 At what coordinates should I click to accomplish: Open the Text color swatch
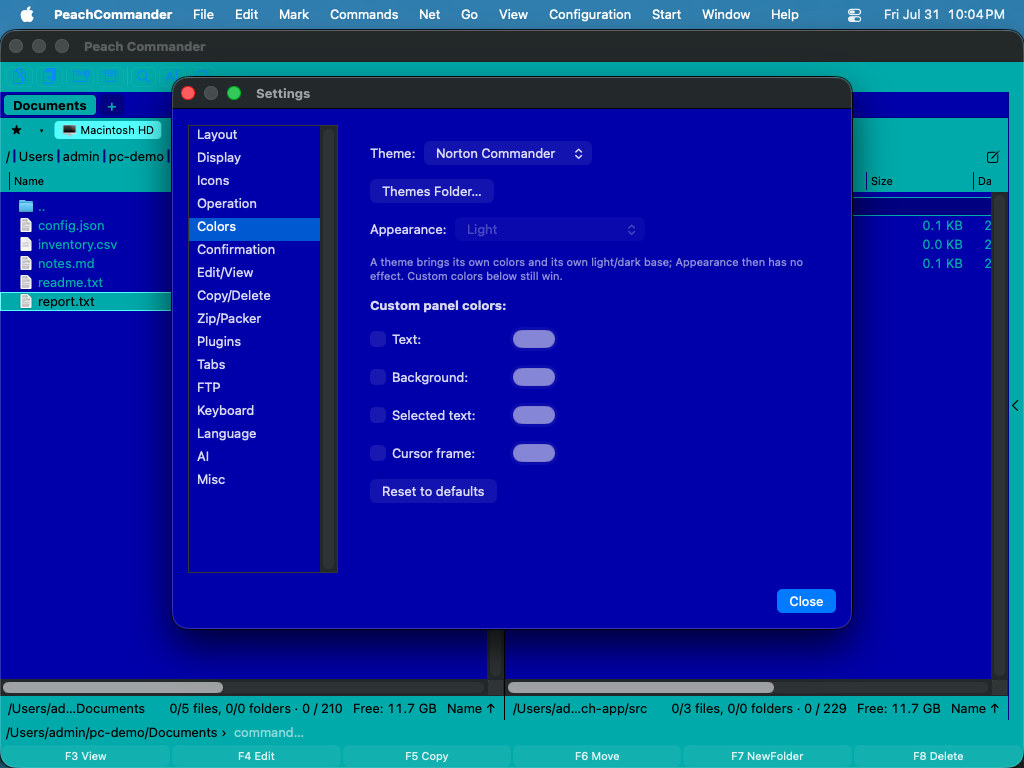point(534,339)
